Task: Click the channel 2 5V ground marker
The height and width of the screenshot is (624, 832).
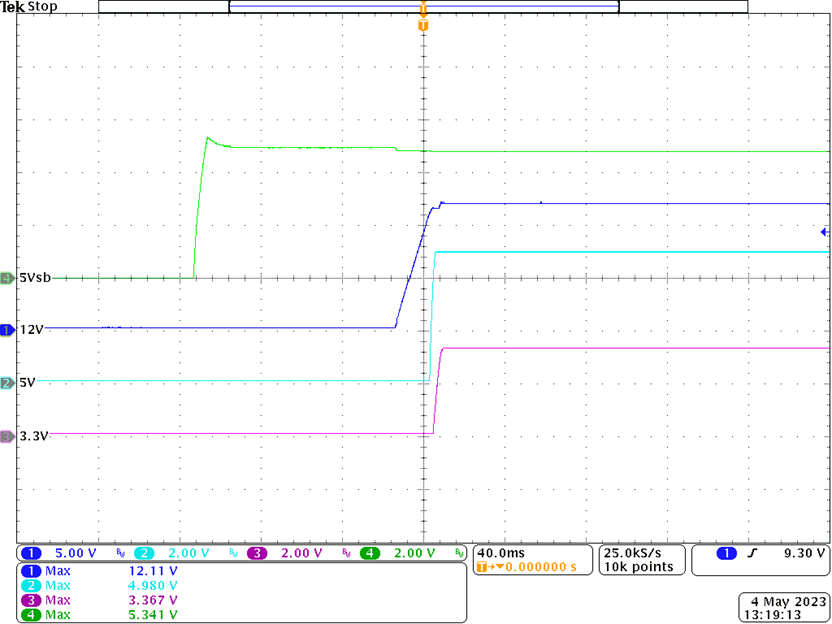Action: click(x=7, y=382)
